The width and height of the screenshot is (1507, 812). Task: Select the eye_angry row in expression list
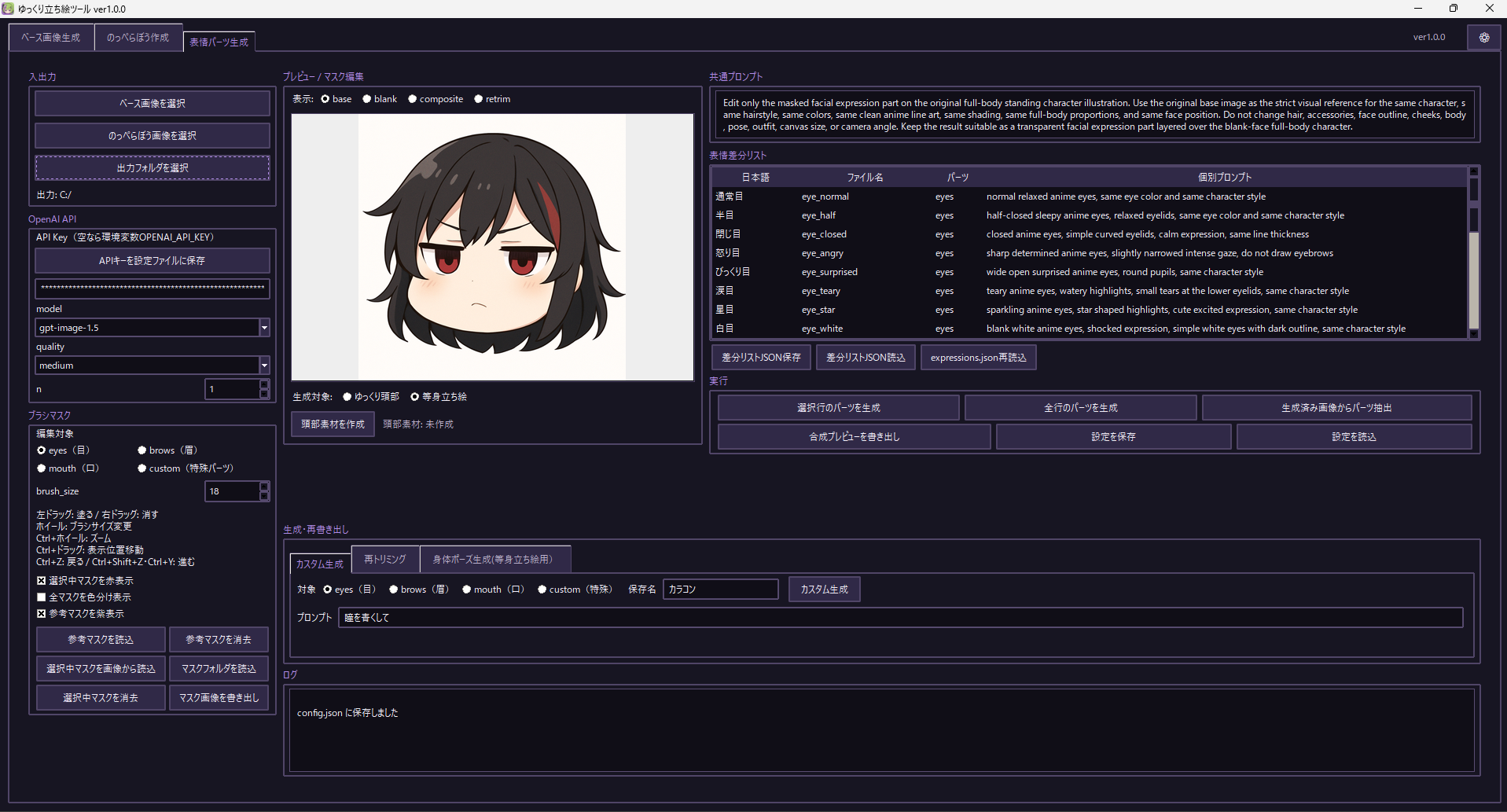(x=1090, y=253)
